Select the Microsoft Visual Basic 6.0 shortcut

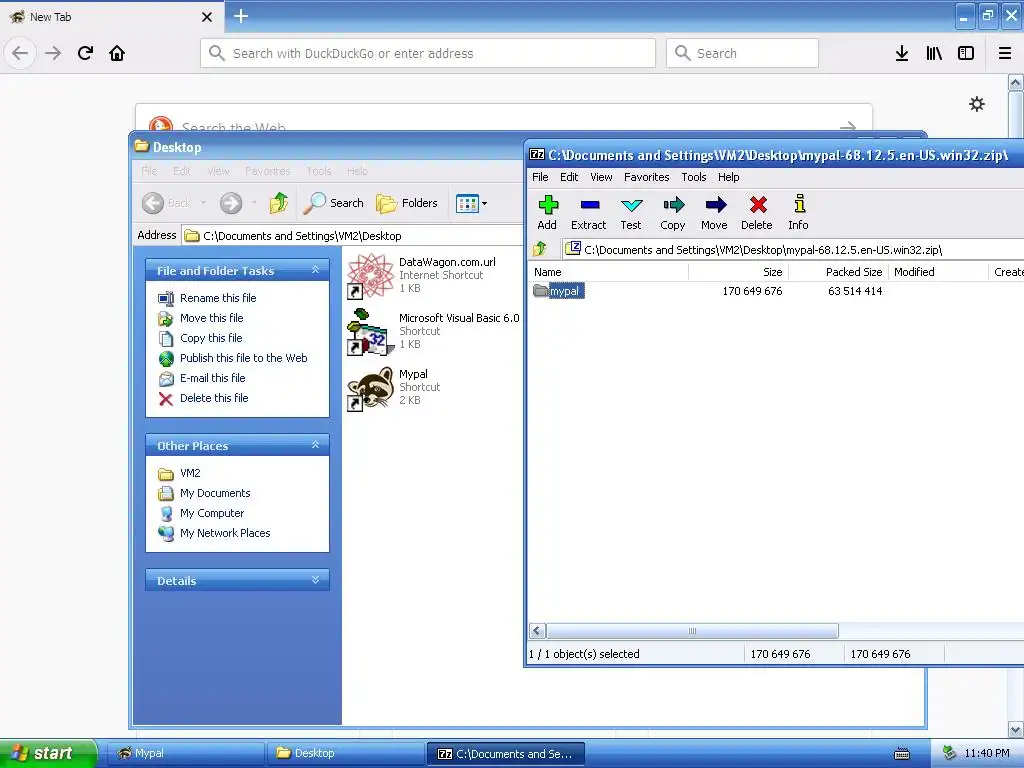pyautogui.click(x=433, y=332)
